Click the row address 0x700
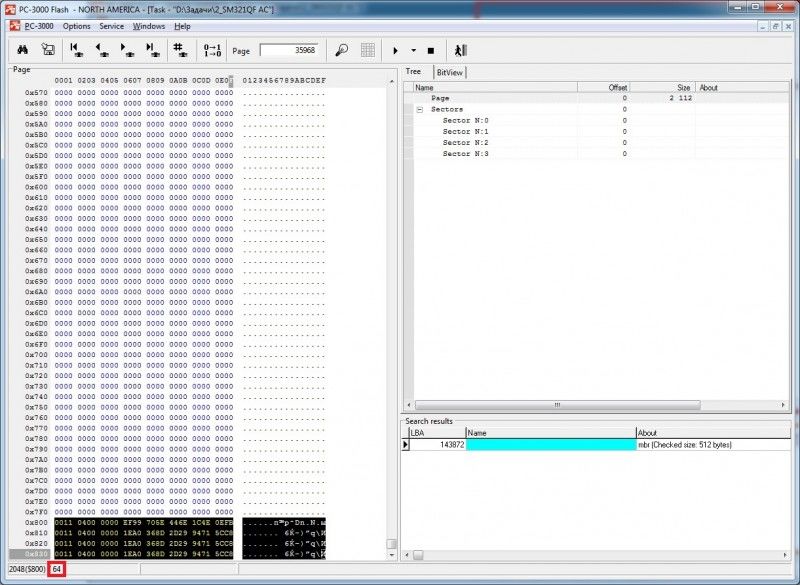 point(36,355)
